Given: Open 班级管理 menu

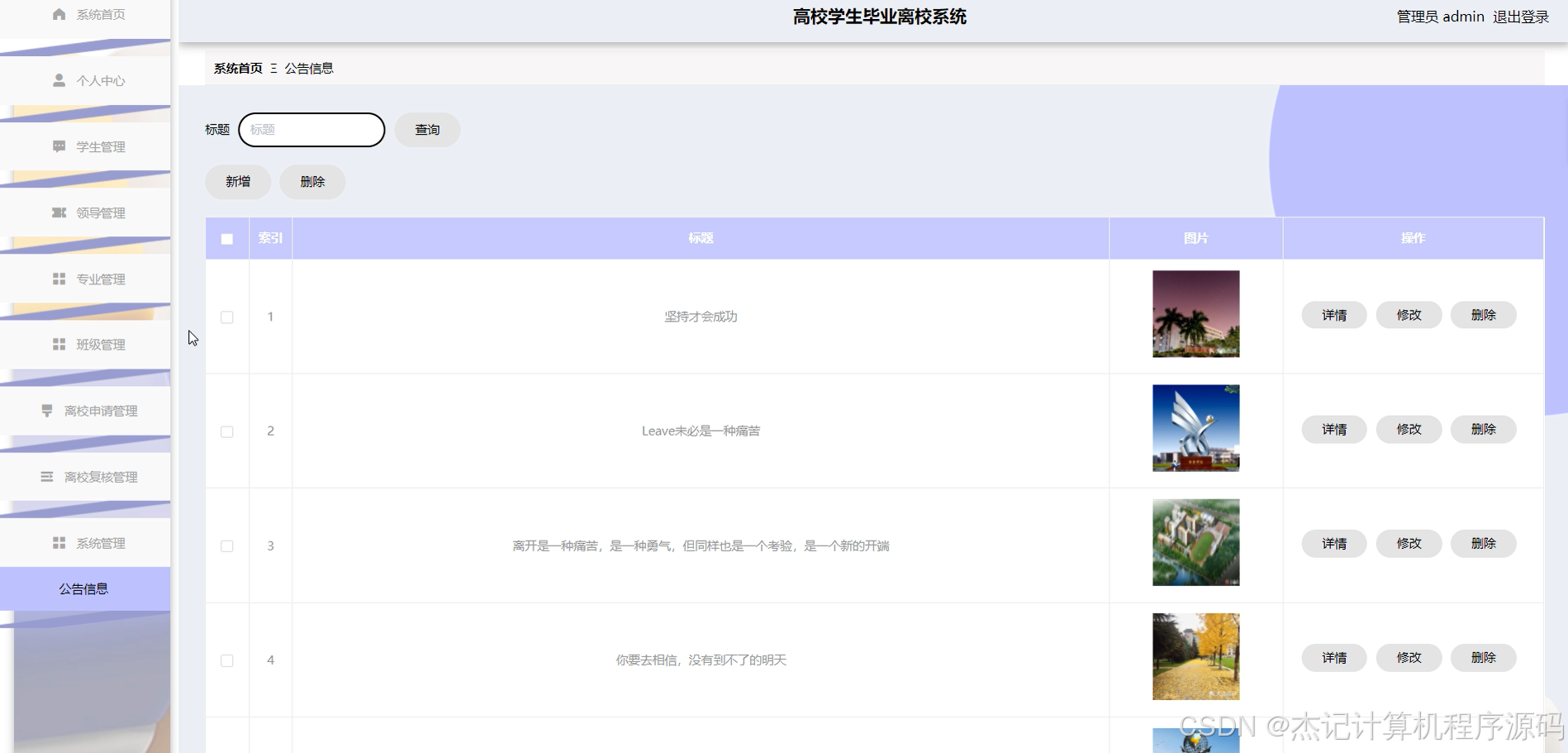Looking at the screenshot, I should (86, 344).
